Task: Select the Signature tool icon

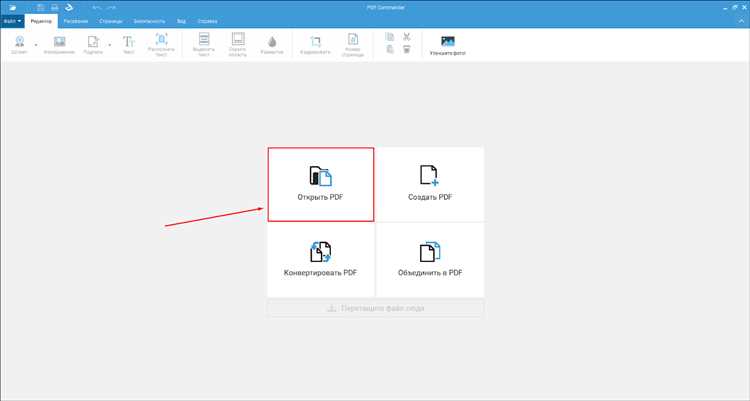Action: pyautogui.click(x=93, y=44)
